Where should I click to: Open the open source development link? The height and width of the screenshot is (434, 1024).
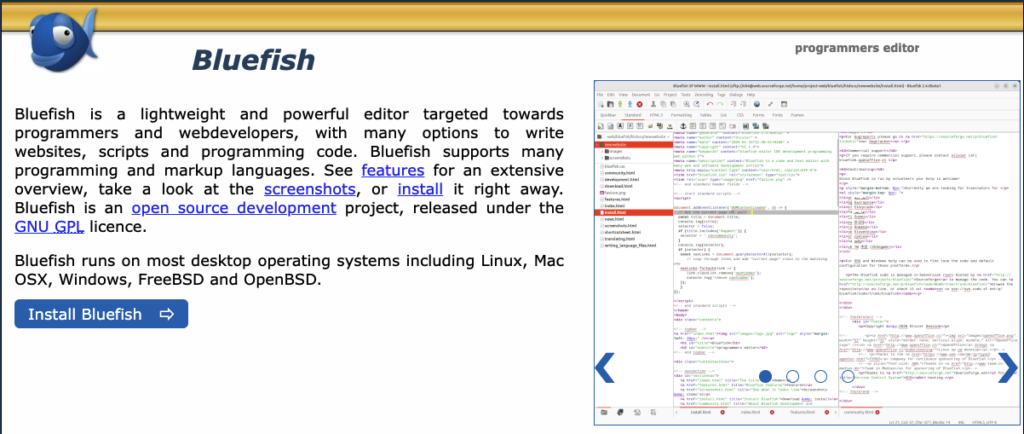click(234, 209)
